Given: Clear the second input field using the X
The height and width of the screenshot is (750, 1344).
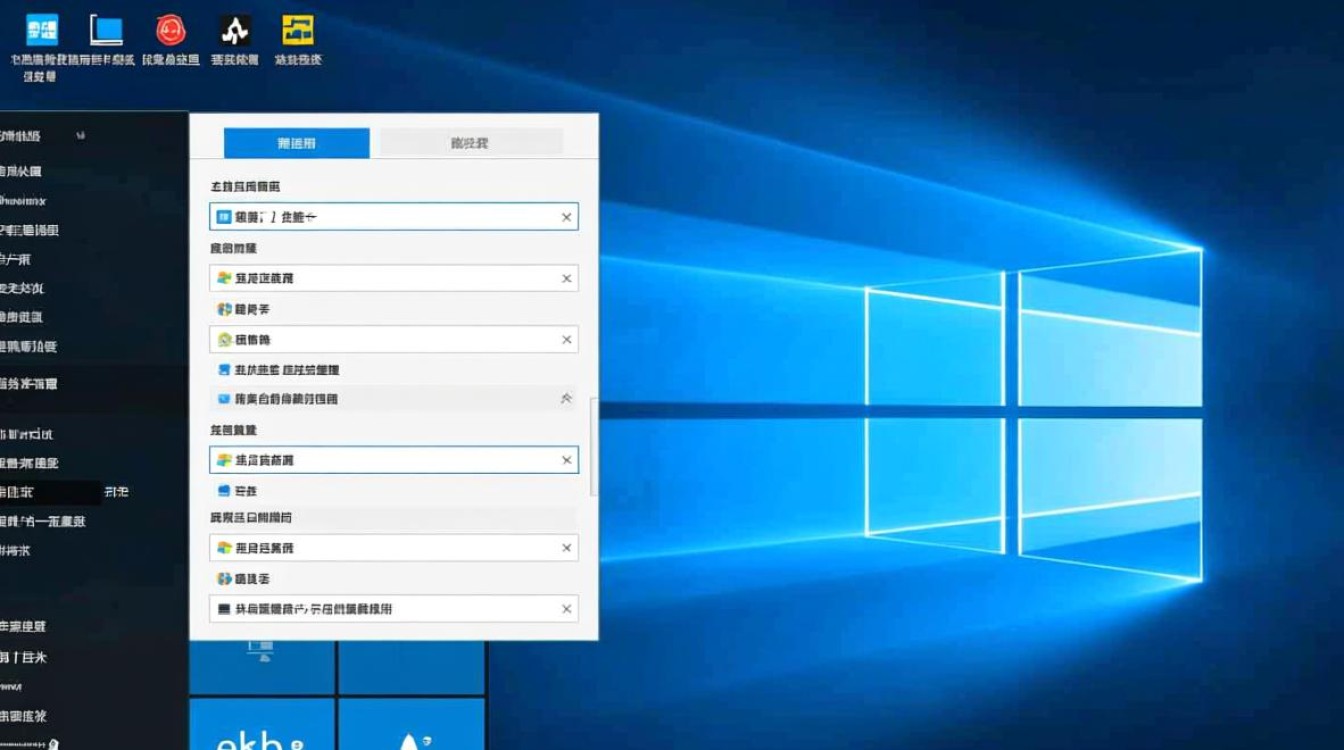Looking at the screenshot, I should (x=566, y=278).
